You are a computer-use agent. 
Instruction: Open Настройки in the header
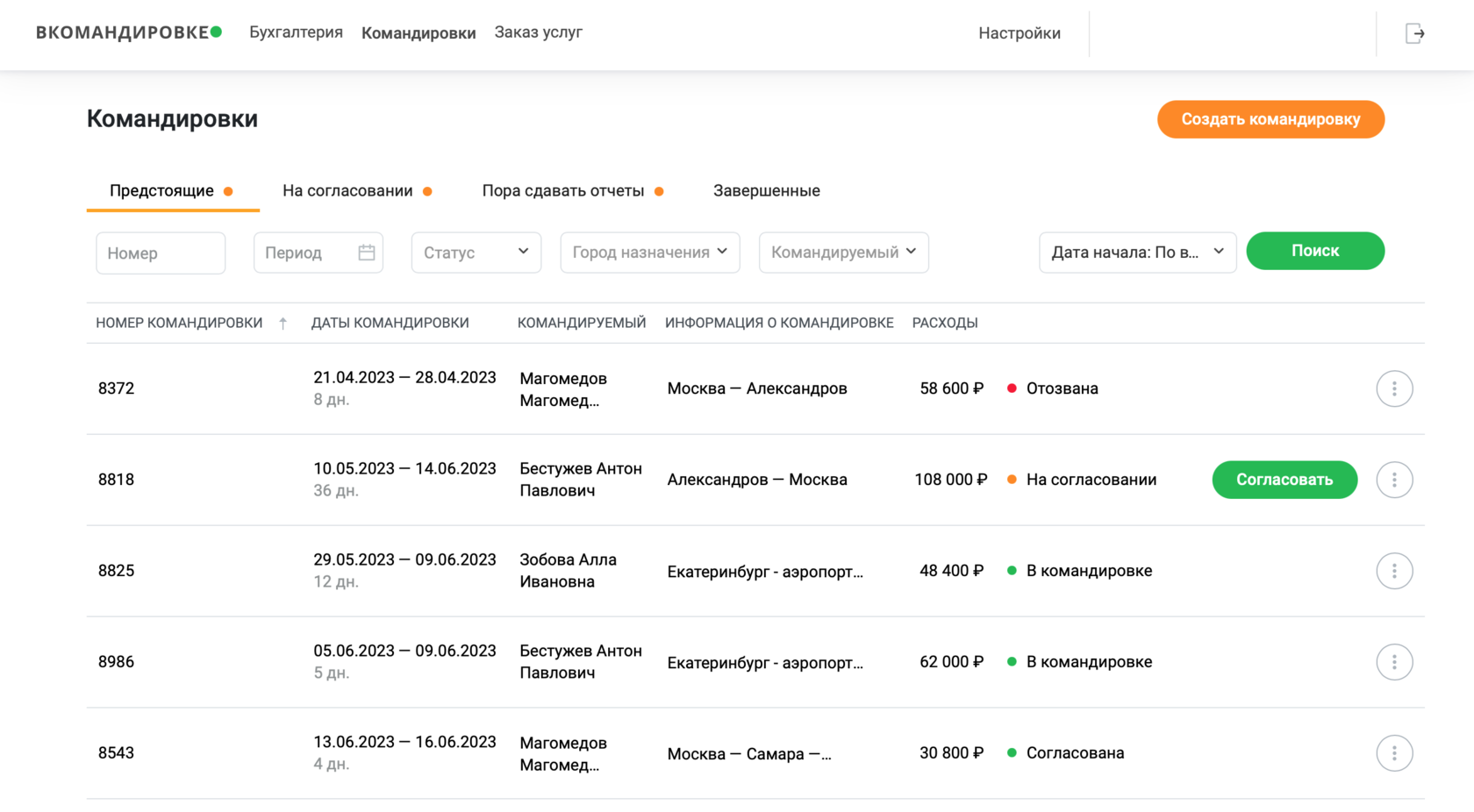pyautogui.click(x=1020, y=33)
